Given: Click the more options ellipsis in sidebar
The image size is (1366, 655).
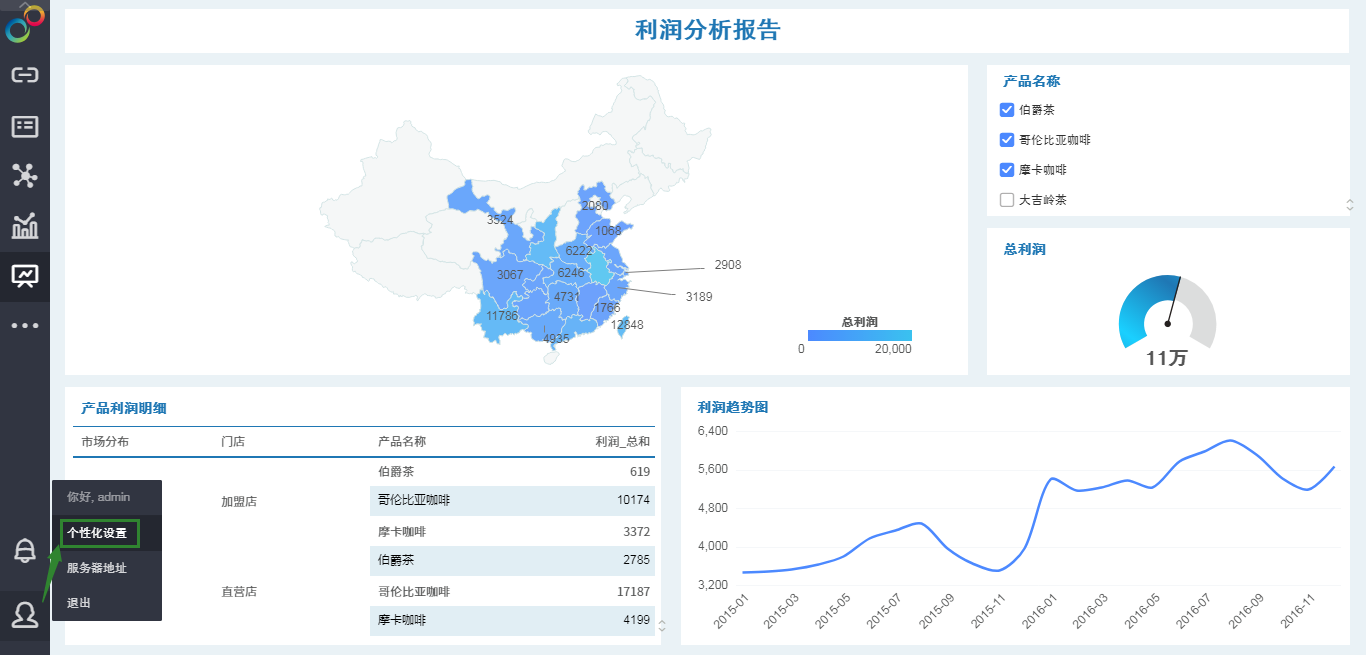Looking at the screenshot, I should pos(25,324).
